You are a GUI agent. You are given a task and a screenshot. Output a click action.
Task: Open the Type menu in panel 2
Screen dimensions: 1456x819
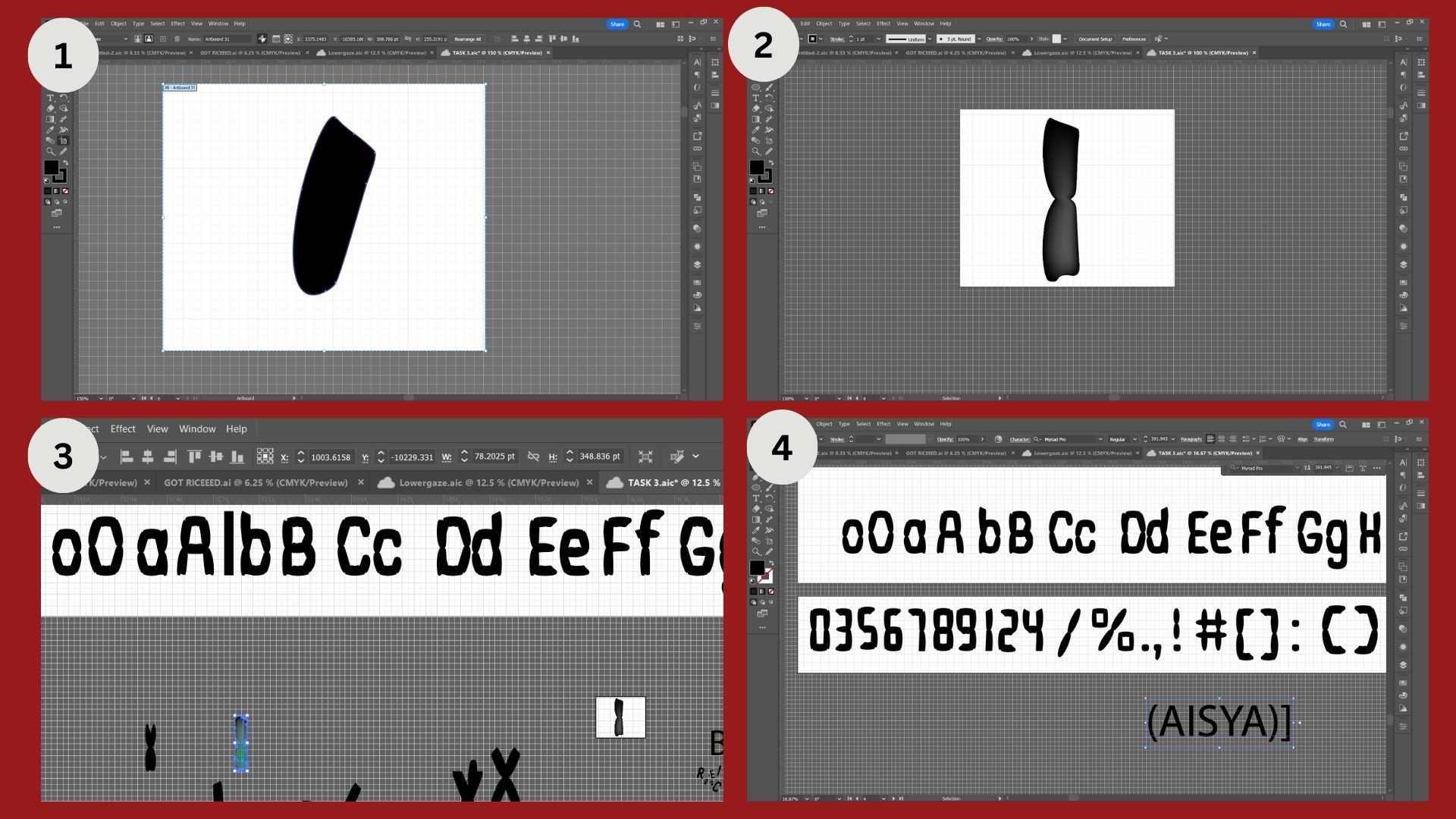(843, 24)
